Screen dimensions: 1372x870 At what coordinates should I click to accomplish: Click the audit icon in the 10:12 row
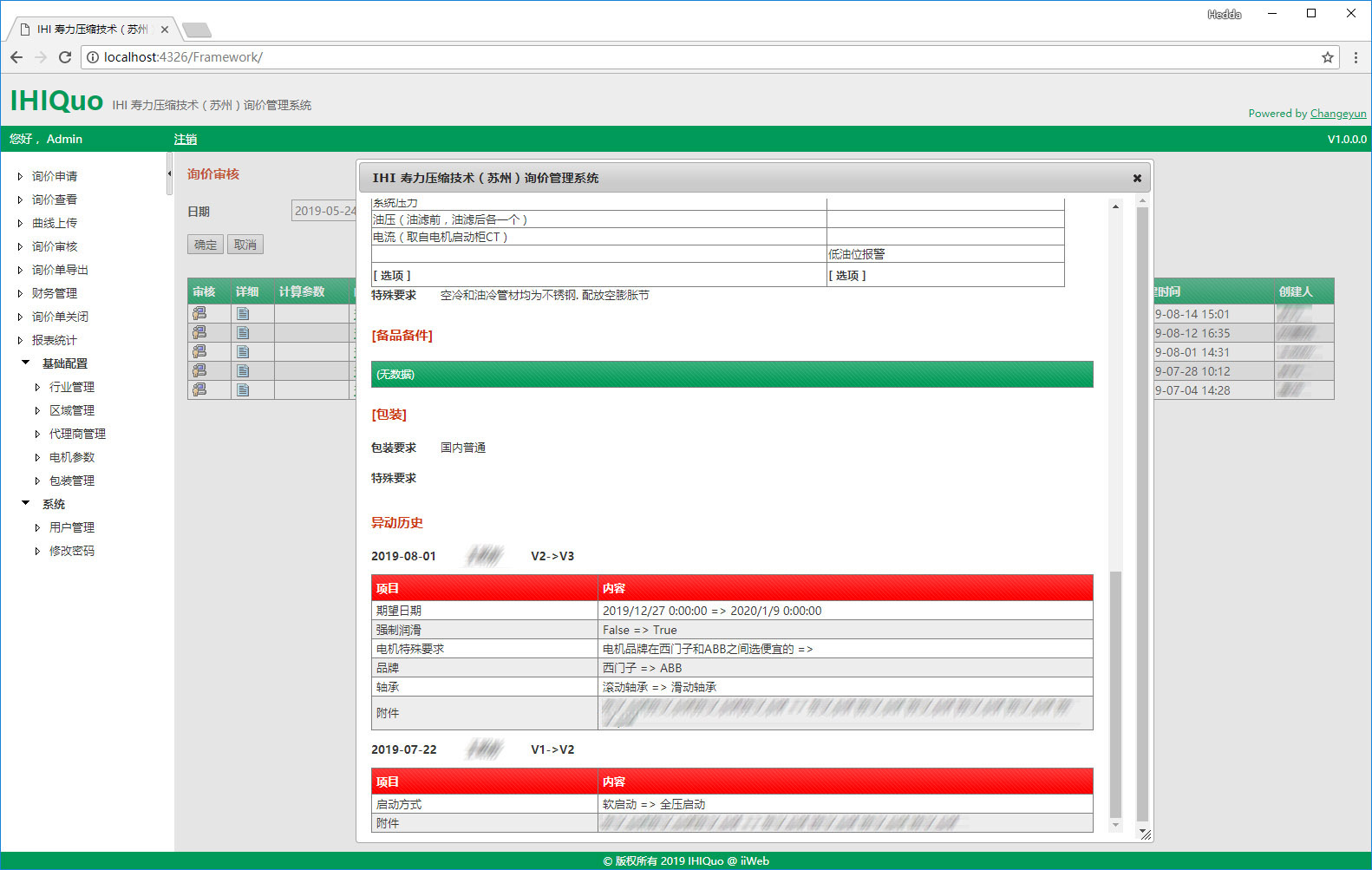point(199,370)
